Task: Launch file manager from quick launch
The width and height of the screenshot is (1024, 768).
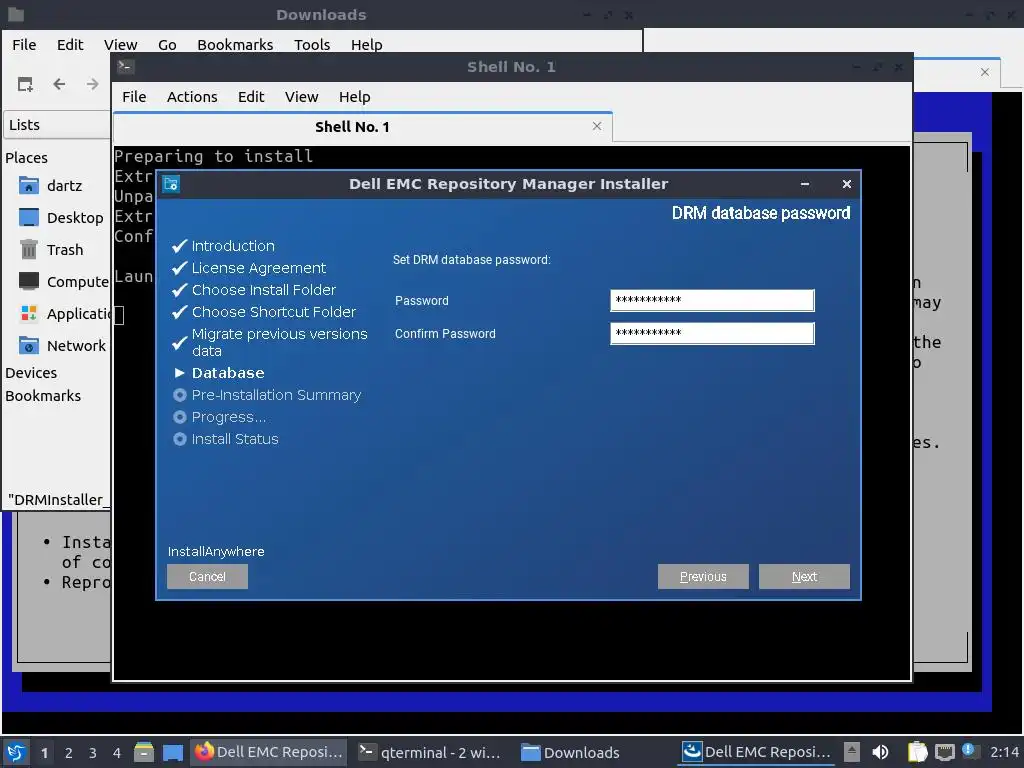Action: [144, 752]
